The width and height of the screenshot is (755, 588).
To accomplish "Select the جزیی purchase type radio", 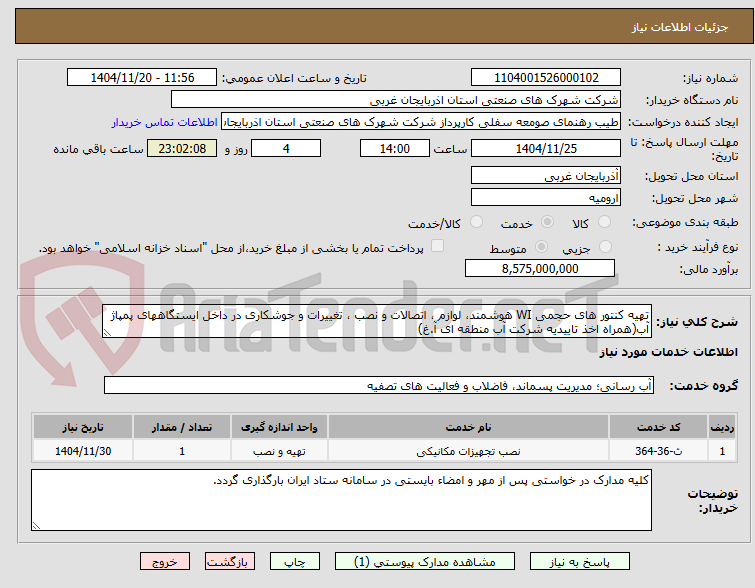I will [x=605, y=247].
